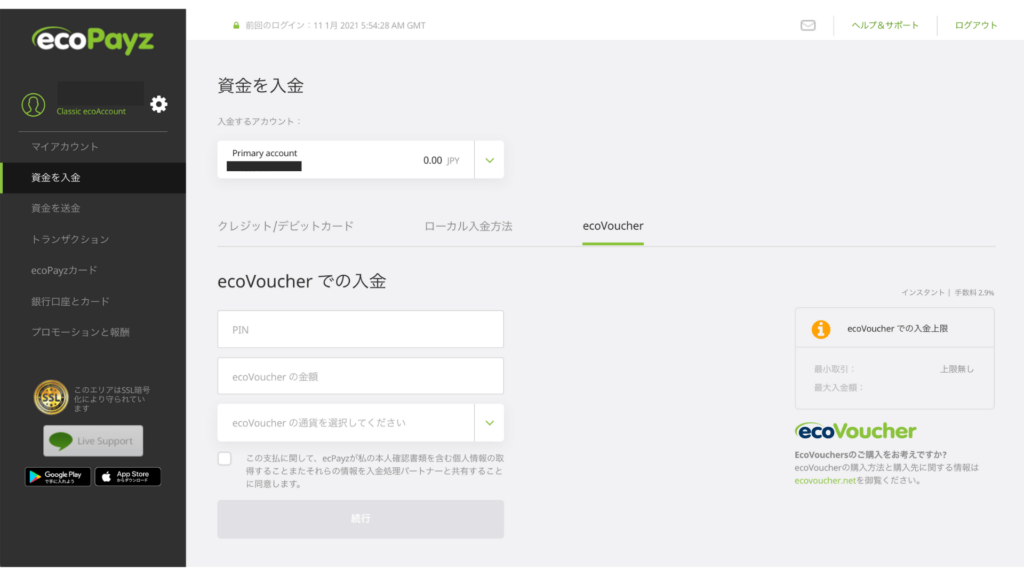
Task: Open the messages envelope icon
Action: (808, 25)
